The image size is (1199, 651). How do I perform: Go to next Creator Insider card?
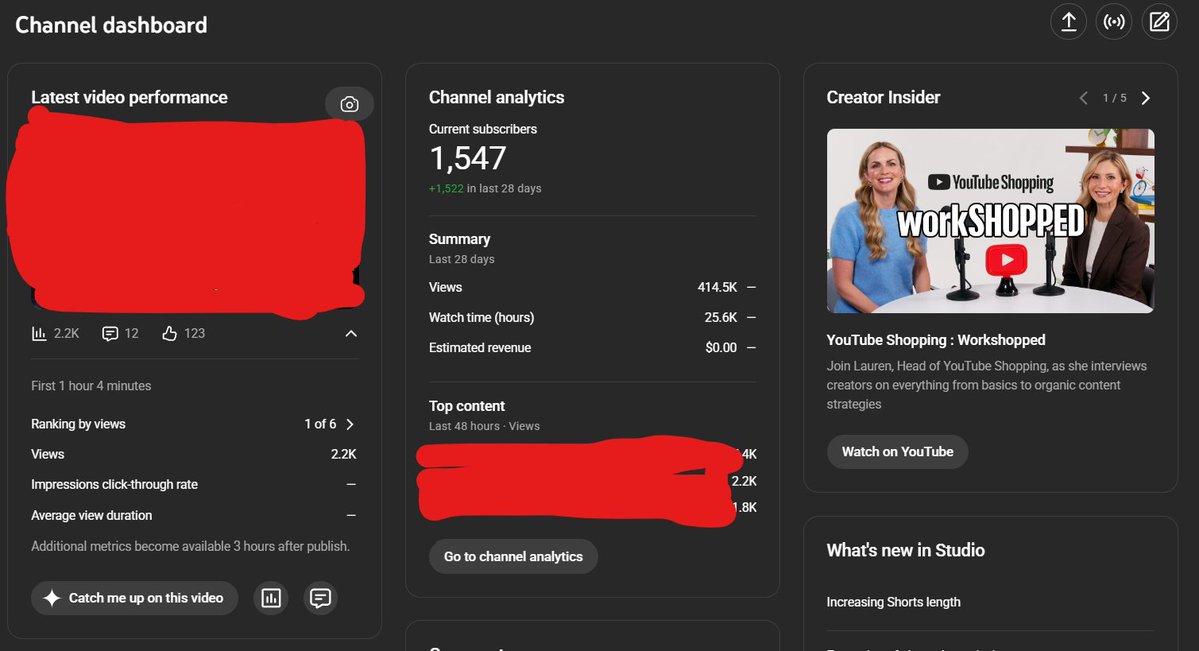click(1145, 98)
